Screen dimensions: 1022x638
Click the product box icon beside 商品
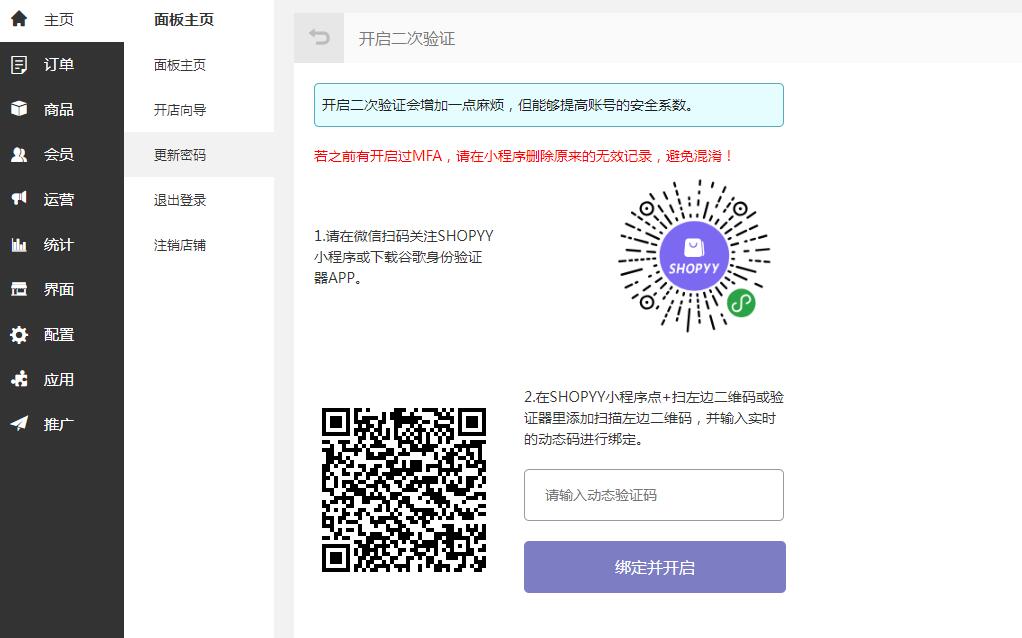pyautogui.click(x=19, y=109)
